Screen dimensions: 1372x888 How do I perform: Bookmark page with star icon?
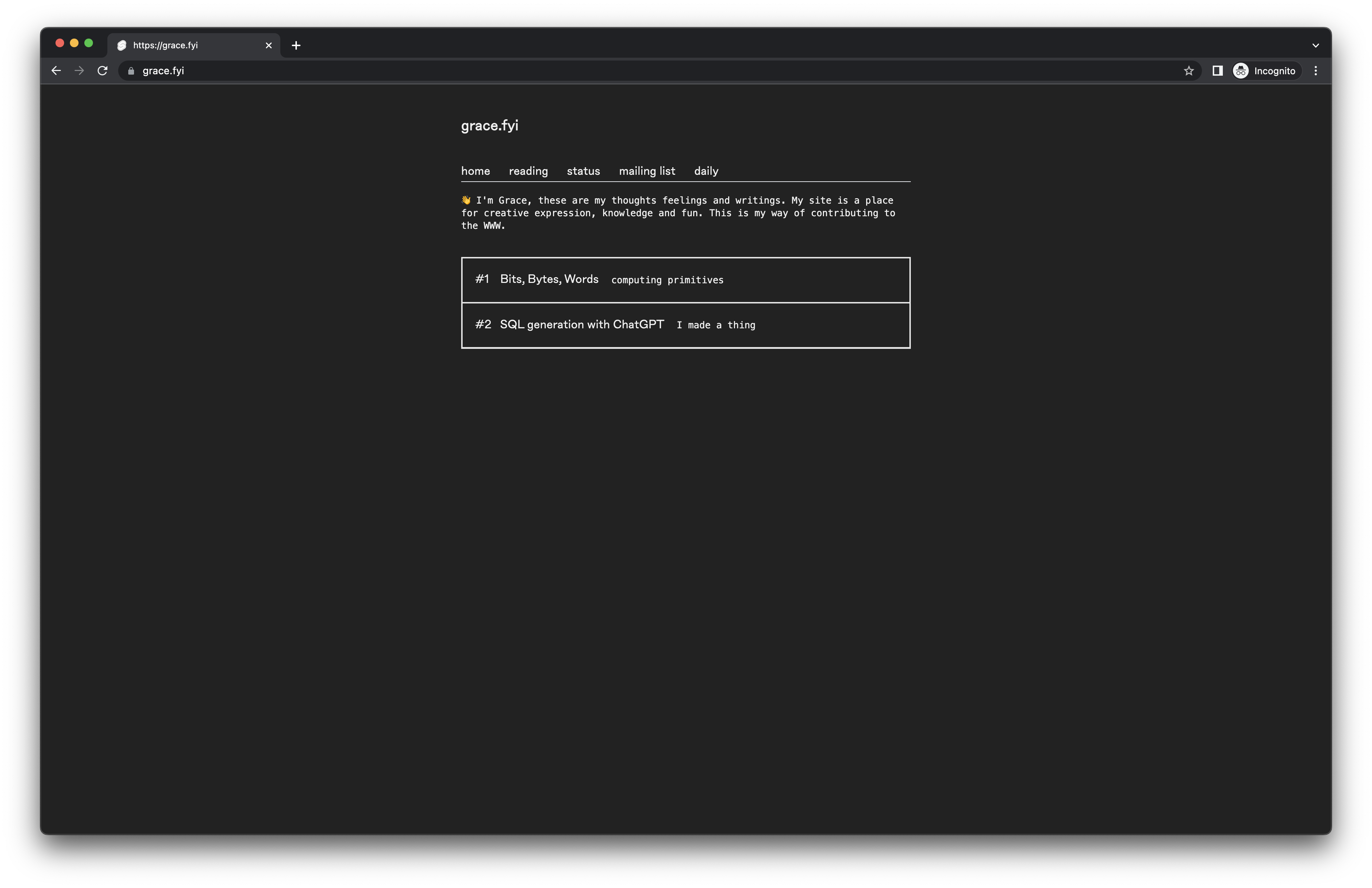point(1189,71)
